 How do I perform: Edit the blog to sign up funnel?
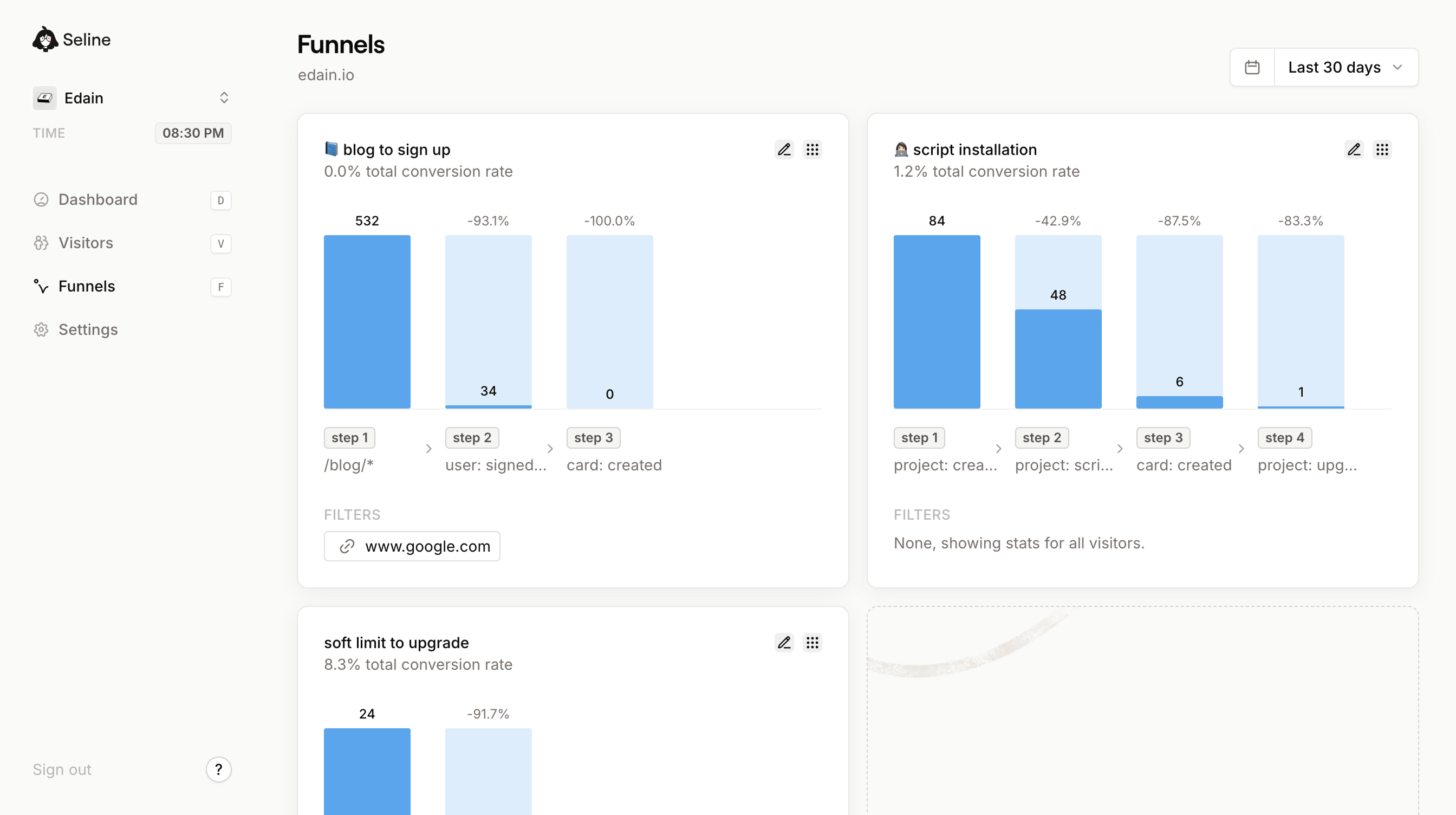coord(784,150)
